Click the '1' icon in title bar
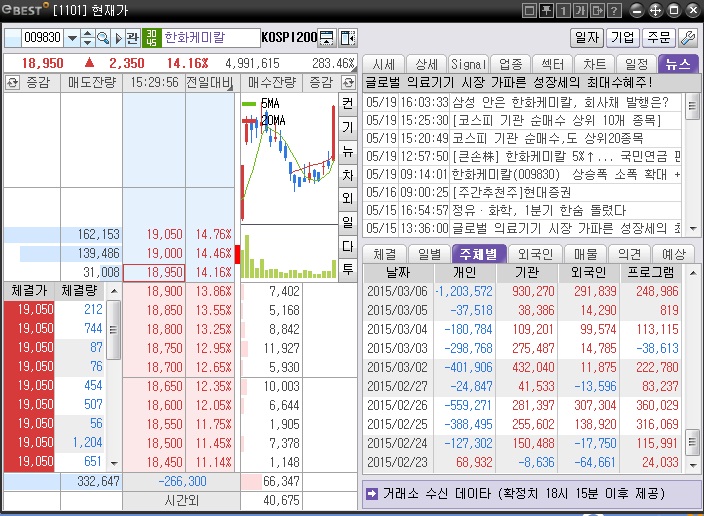The width and height of the screenshot is (704, 516). (x=563, y=10)
